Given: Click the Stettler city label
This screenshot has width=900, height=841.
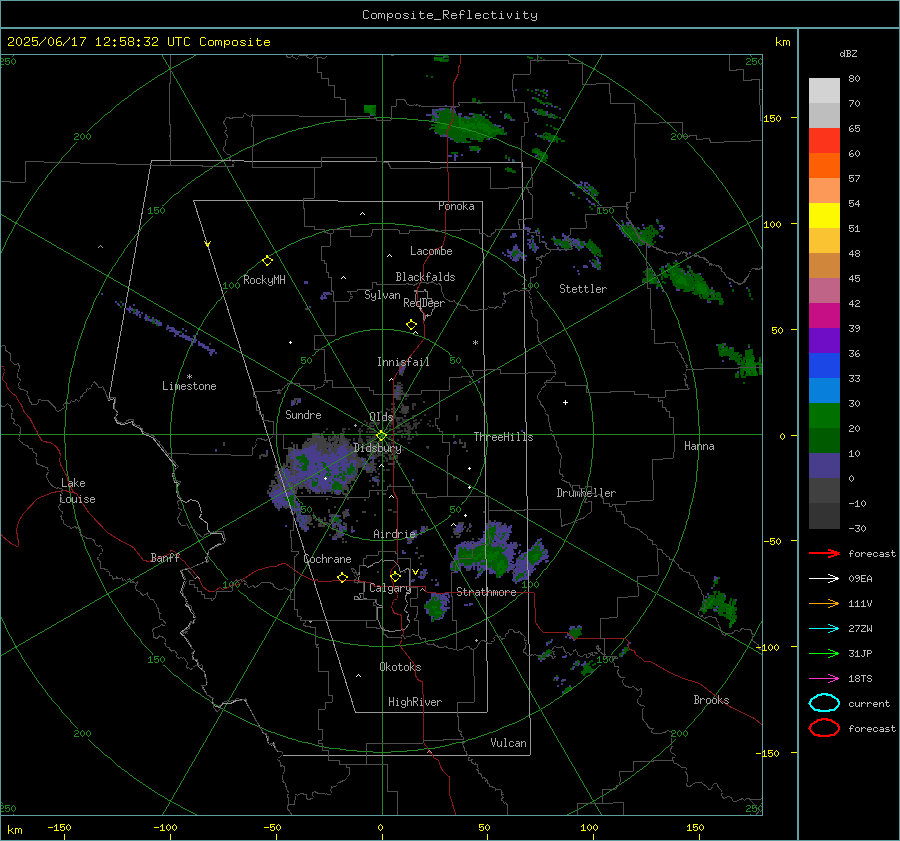Looking at the screenshot, I should coord(583,289).
